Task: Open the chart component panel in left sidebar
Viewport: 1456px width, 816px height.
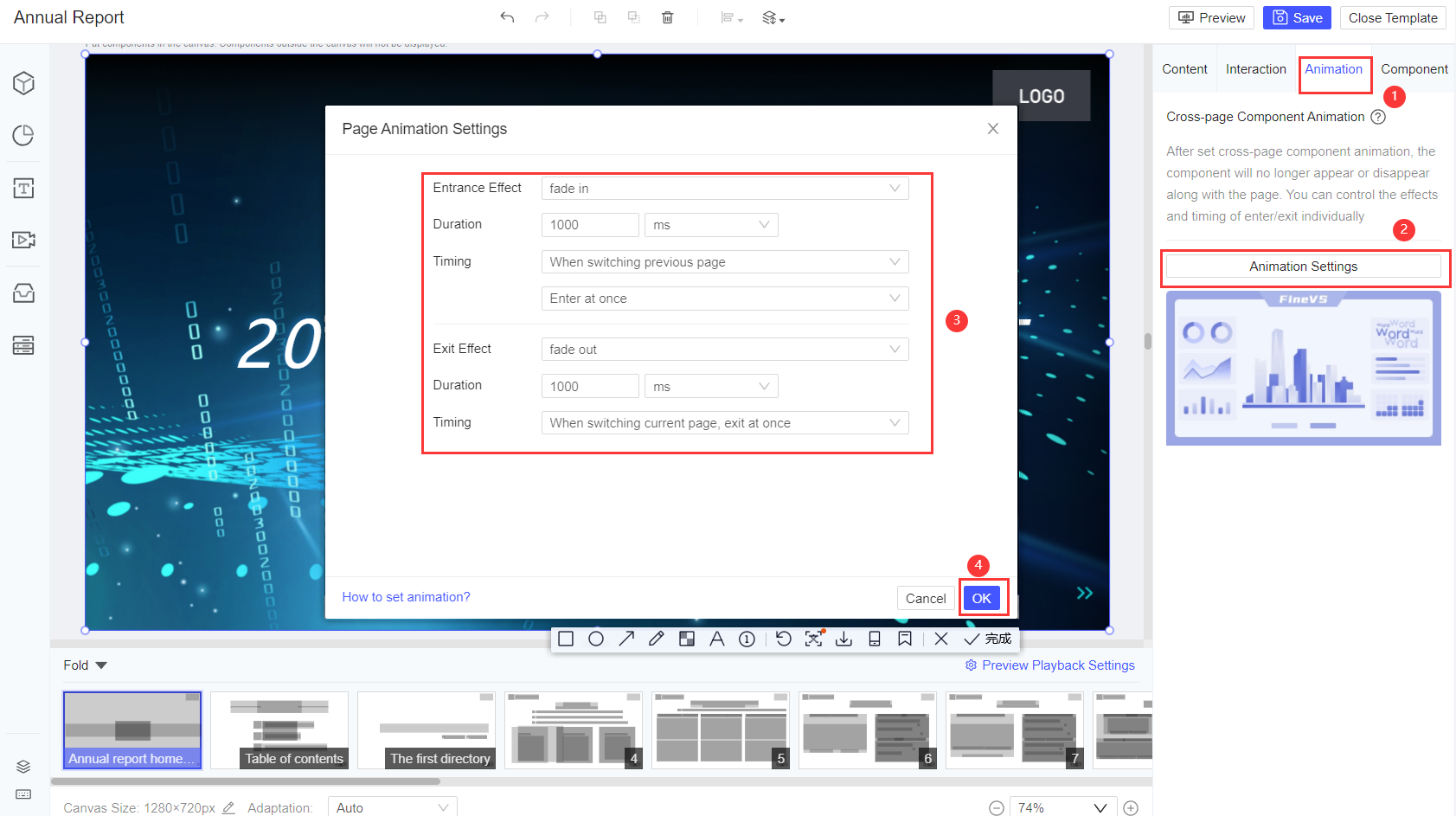Action: [22, 135]
